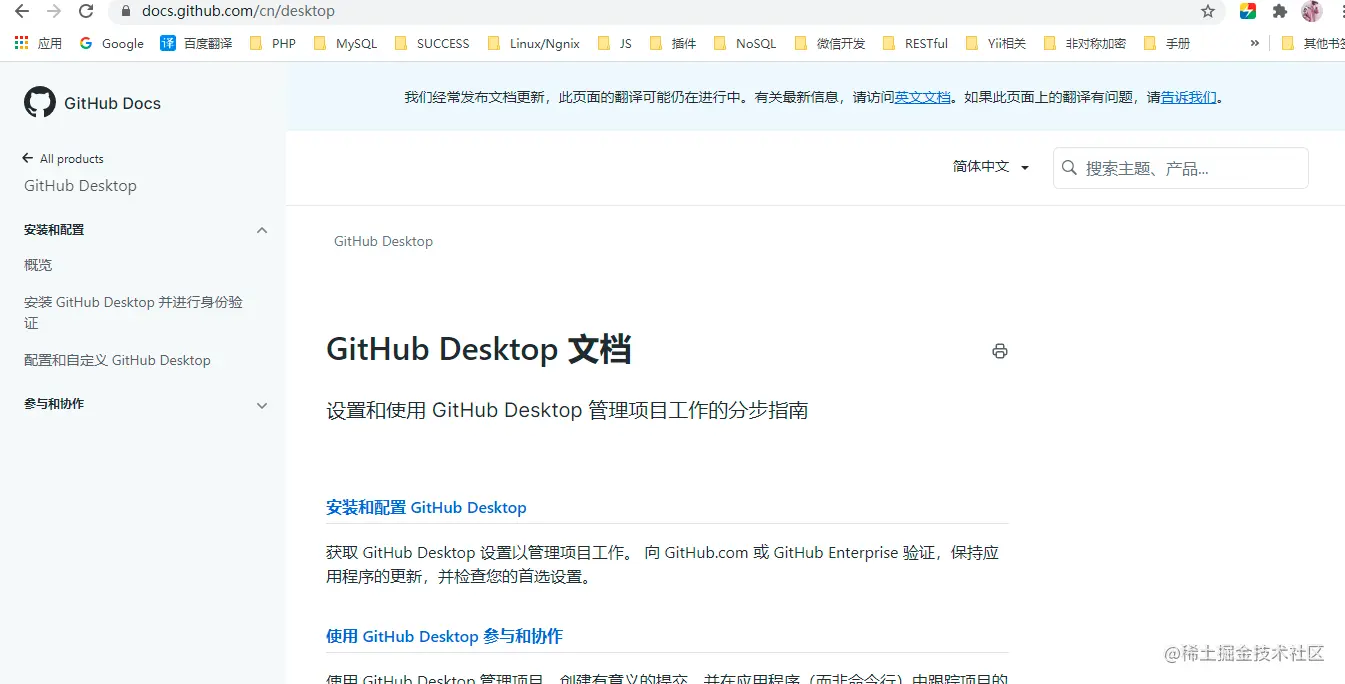Click the 参与和协作 sidebar section title

(x=54, y=404)
